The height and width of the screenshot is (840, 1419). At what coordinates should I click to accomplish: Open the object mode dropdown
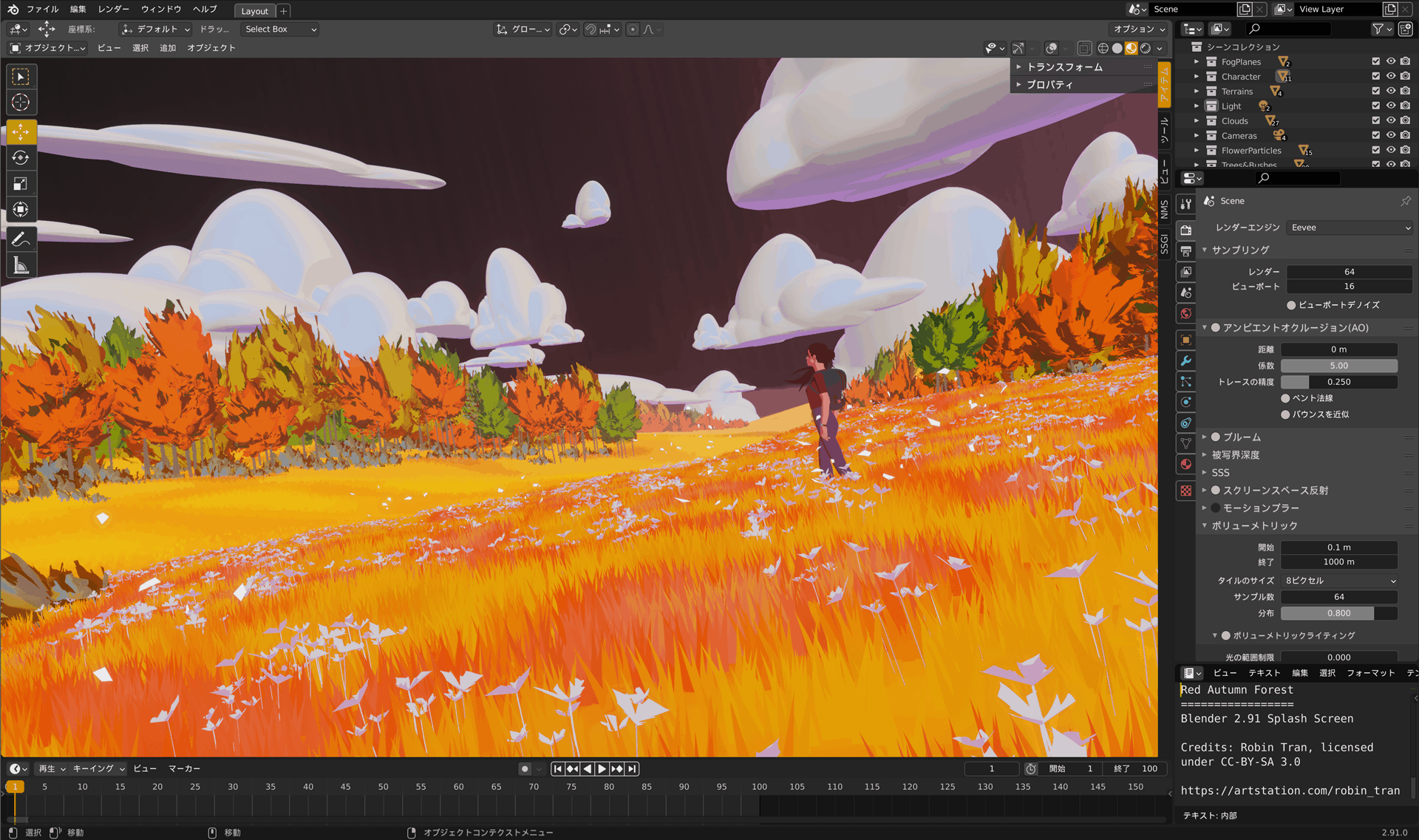[x=47, y=48]
